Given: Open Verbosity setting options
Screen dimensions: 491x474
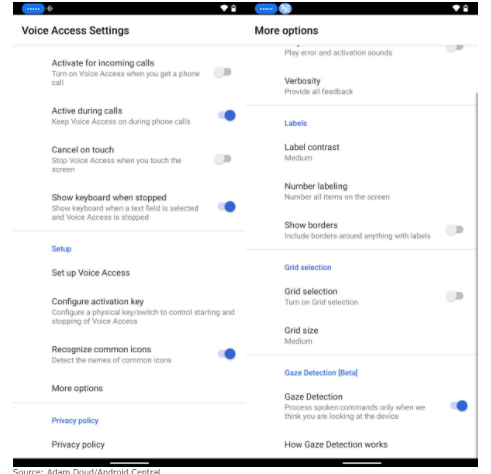Looking at the screenshot, I should (362, 86).
